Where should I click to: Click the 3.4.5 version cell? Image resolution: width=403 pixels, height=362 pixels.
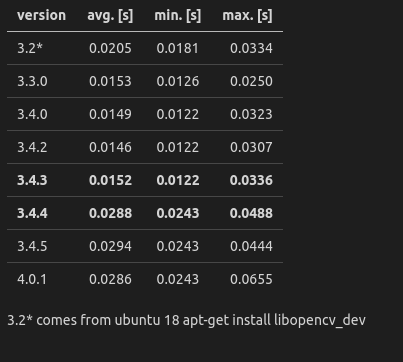coord(32,246)
